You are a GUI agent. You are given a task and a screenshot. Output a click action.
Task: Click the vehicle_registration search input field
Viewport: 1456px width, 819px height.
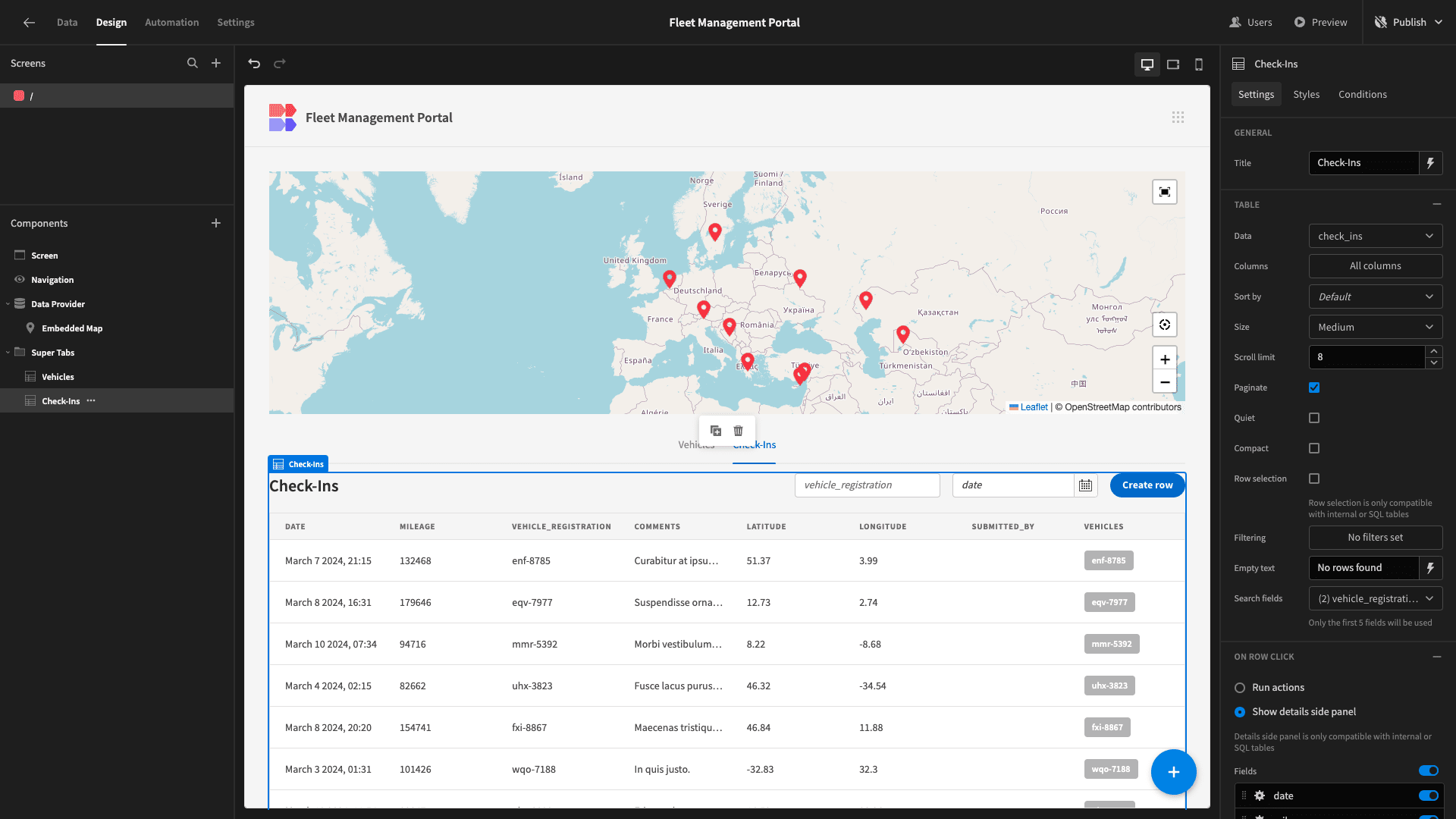pyautogui.click(x=866, y=485)
